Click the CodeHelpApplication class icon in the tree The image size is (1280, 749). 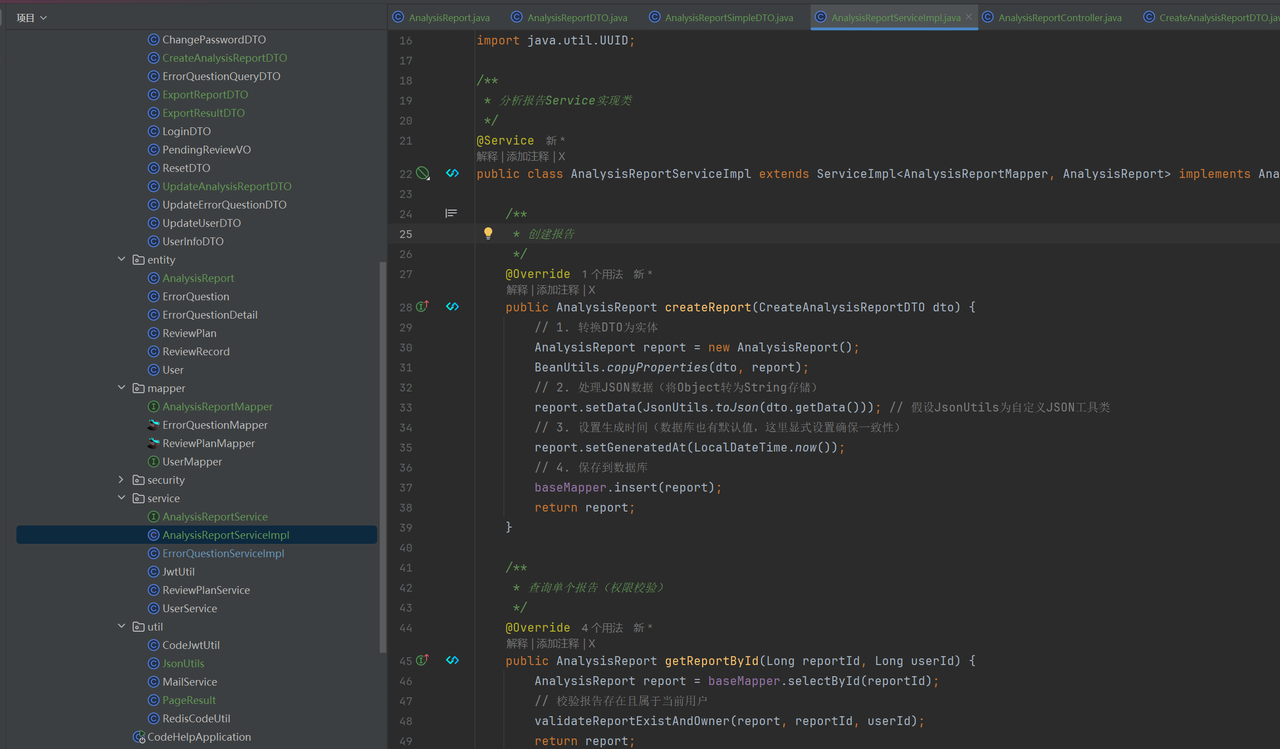tap(139, 737)
